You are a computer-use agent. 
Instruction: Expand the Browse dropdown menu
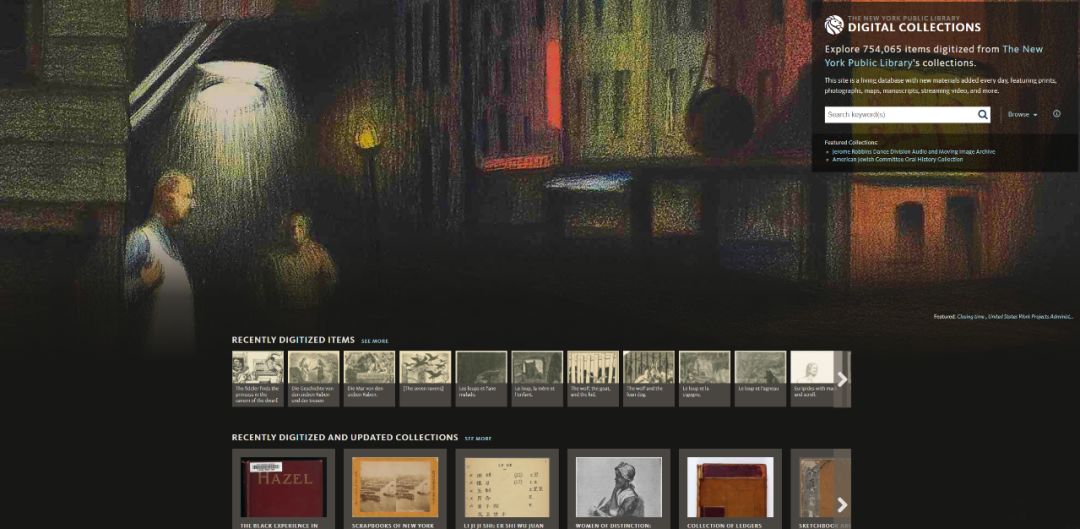click(1022, 115)
